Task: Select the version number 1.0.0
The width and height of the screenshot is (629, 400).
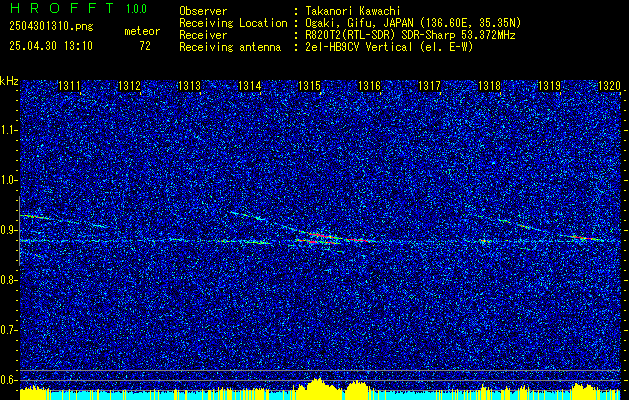Action: (136, 9)
